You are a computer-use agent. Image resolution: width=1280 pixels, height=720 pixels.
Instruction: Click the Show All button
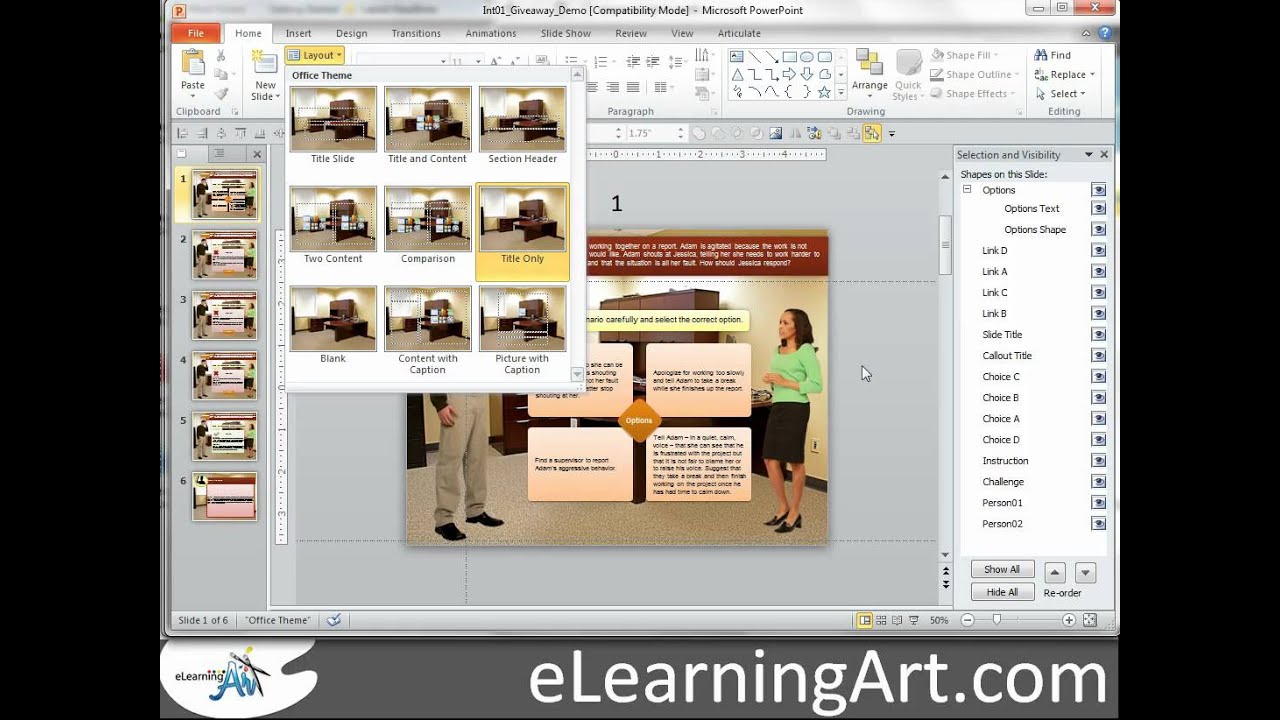1002,569
